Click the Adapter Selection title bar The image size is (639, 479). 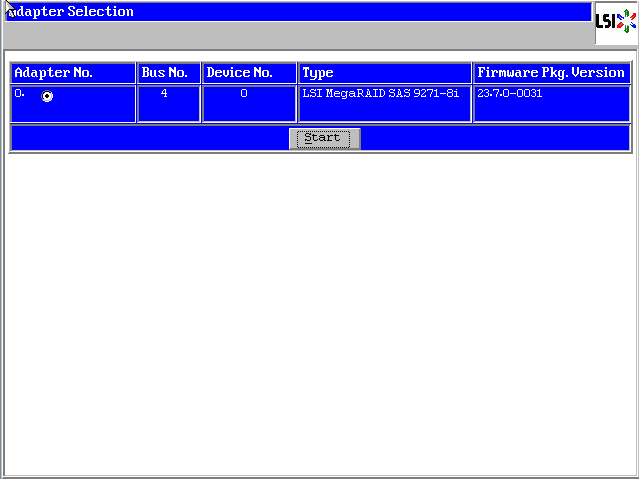pyautogui.click(x=298, y=12)
